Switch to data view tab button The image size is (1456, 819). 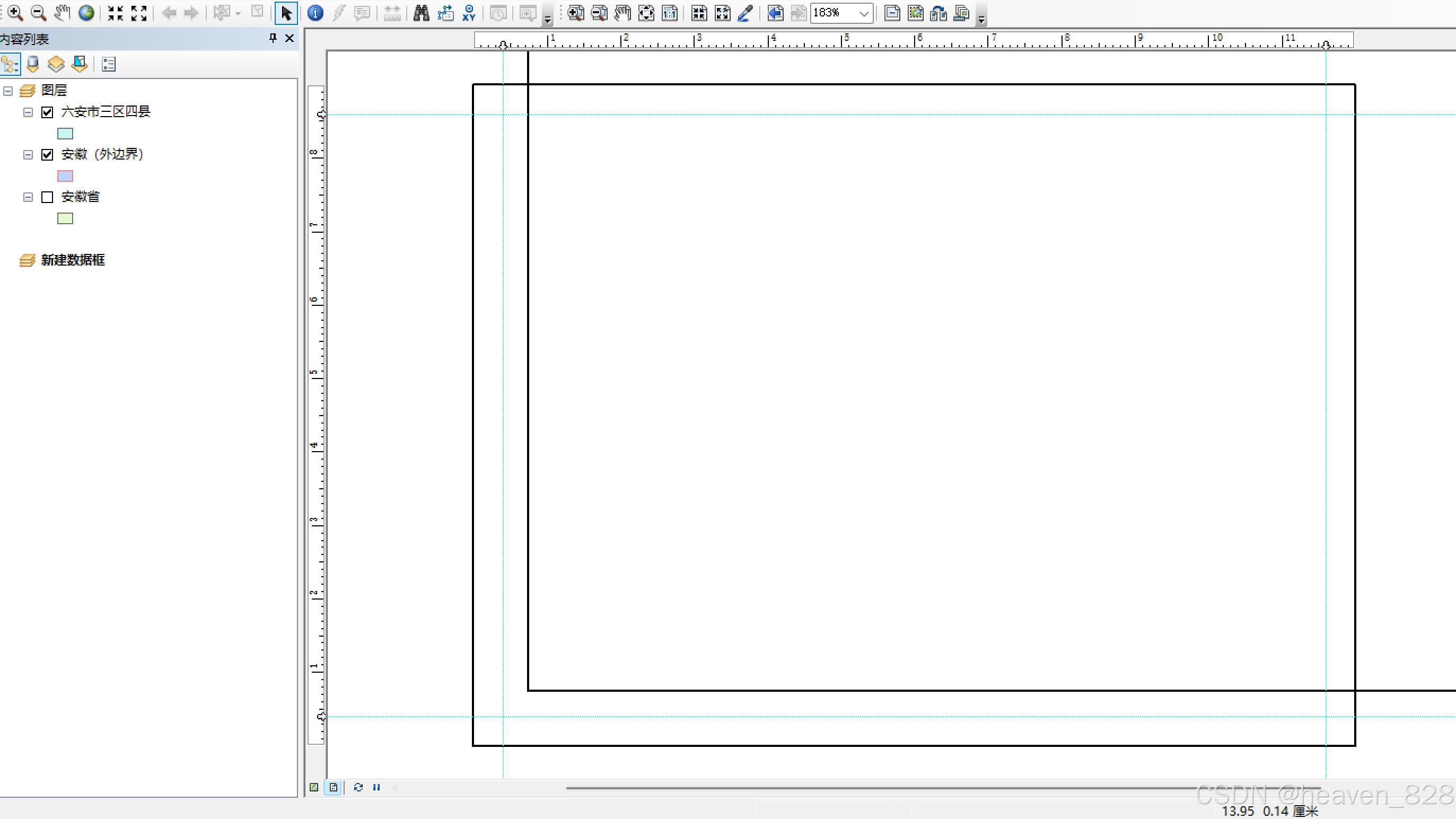click(314, 787)
